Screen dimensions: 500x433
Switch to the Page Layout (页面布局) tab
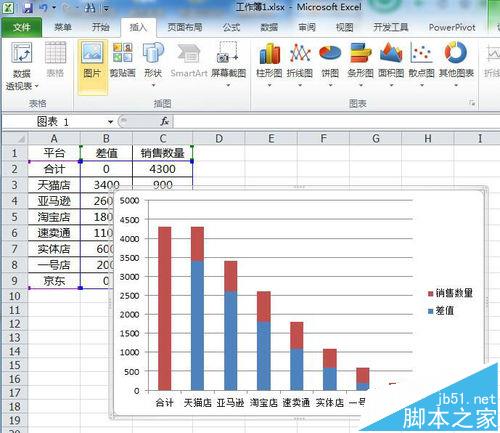pyautogui.click(x=185, y=27)
